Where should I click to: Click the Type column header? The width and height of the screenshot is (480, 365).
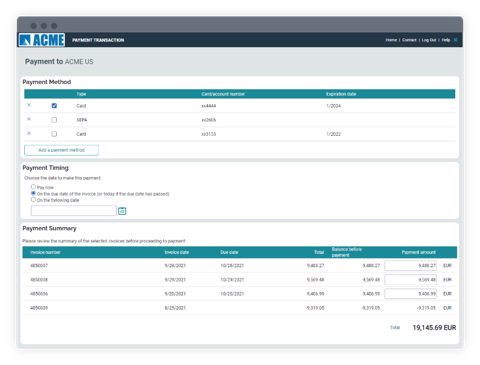81,94
